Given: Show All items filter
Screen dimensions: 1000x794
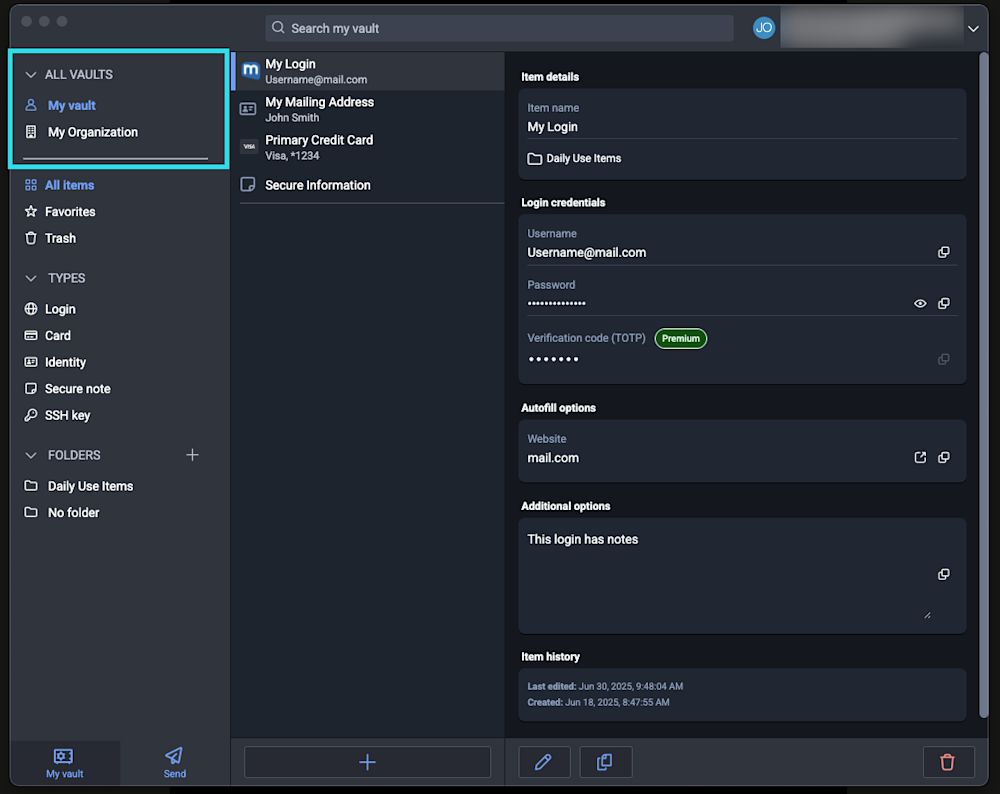Looking at the screenshot, I should 69,185.
